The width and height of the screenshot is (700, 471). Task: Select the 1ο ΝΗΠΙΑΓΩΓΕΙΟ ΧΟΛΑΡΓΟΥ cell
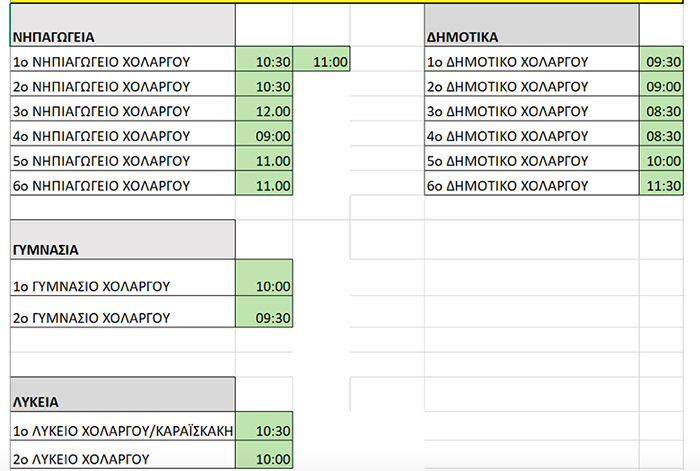[121, 62]
